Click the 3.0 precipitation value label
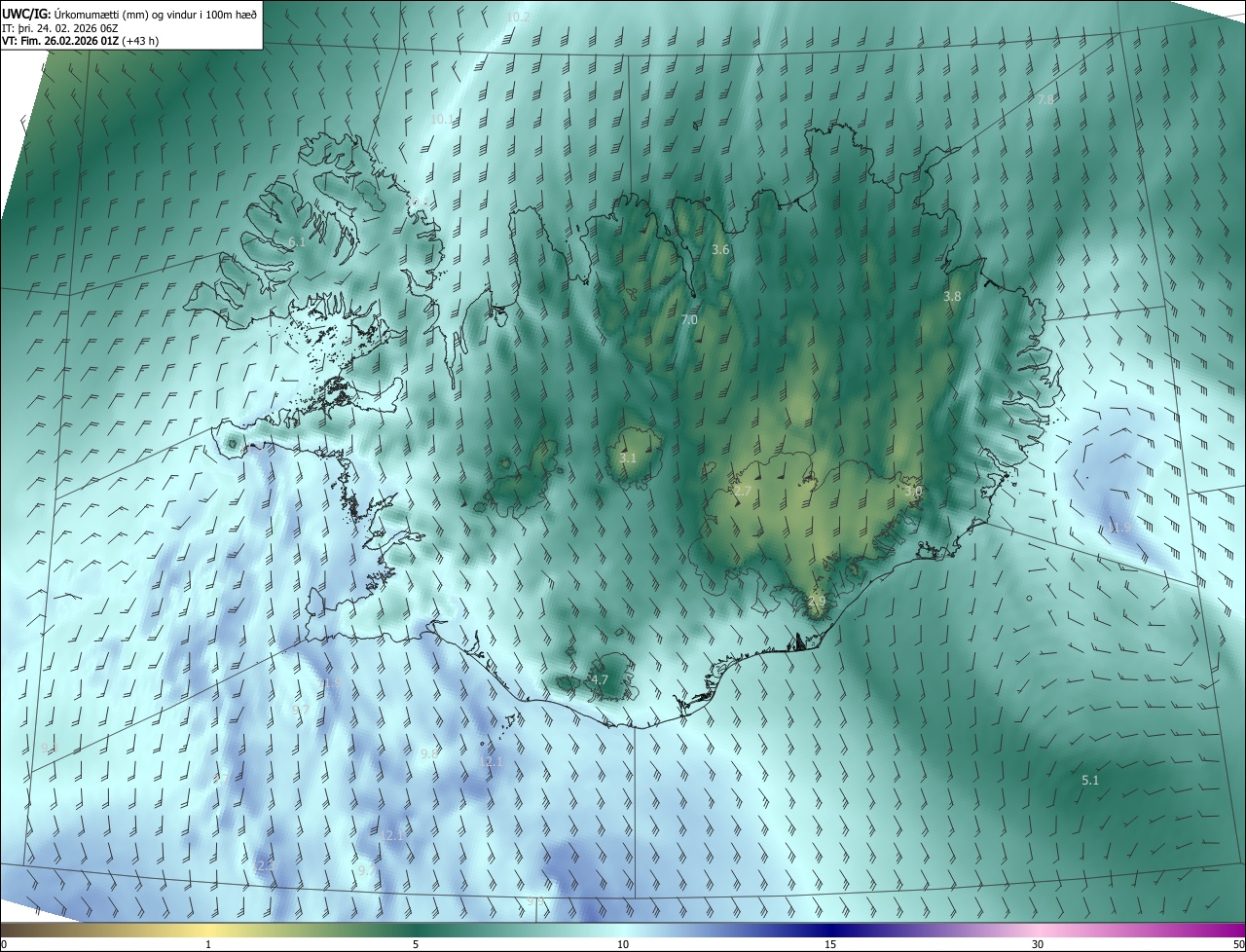 pyautogui.click(x=912, y=492)
